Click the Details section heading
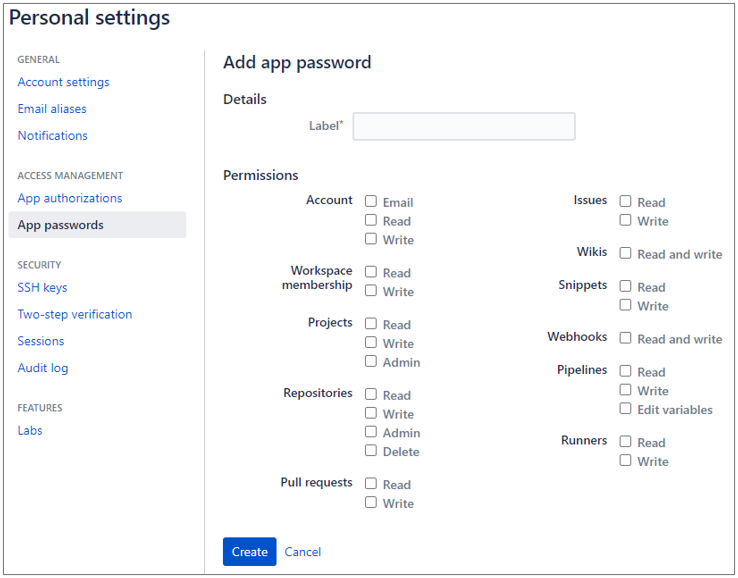The height and width of the screenshot is (578, 738). (x=245, y=99)
